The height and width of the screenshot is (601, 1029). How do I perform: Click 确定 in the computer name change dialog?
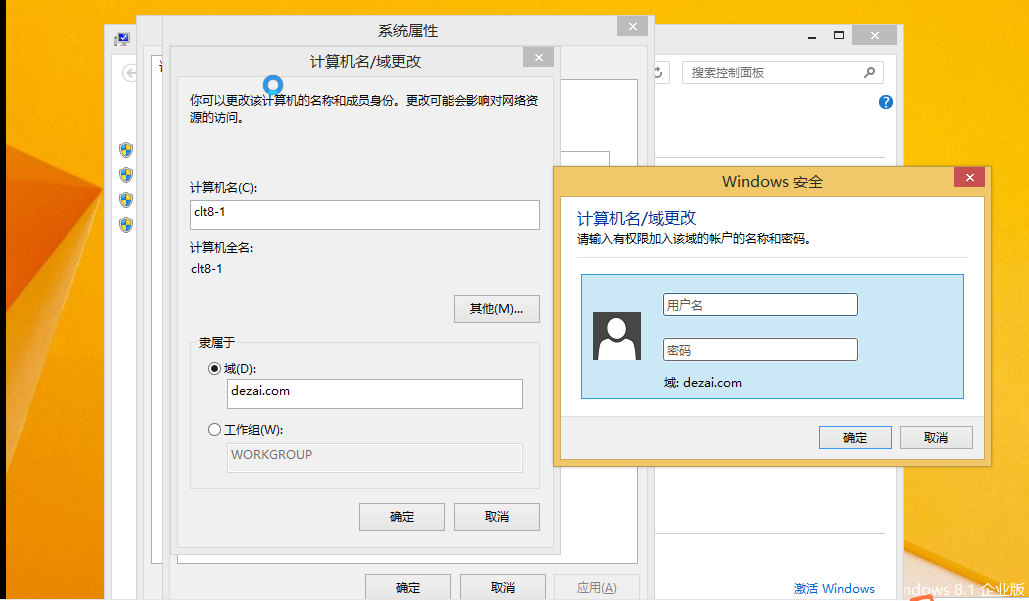402,517
